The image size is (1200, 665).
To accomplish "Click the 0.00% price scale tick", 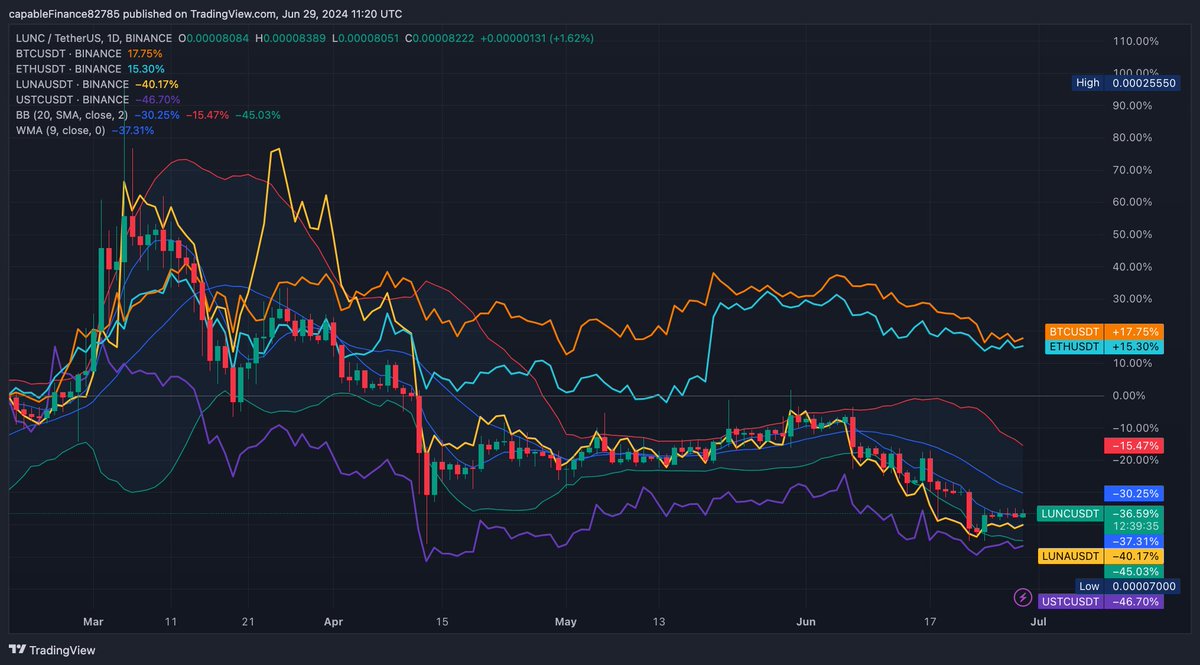I will (x=1131, y=396).
